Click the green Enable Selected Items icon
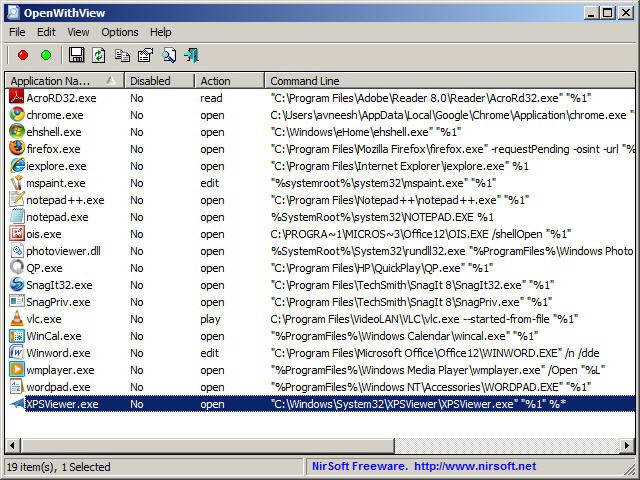640x480 pixels. click(46, 55)
